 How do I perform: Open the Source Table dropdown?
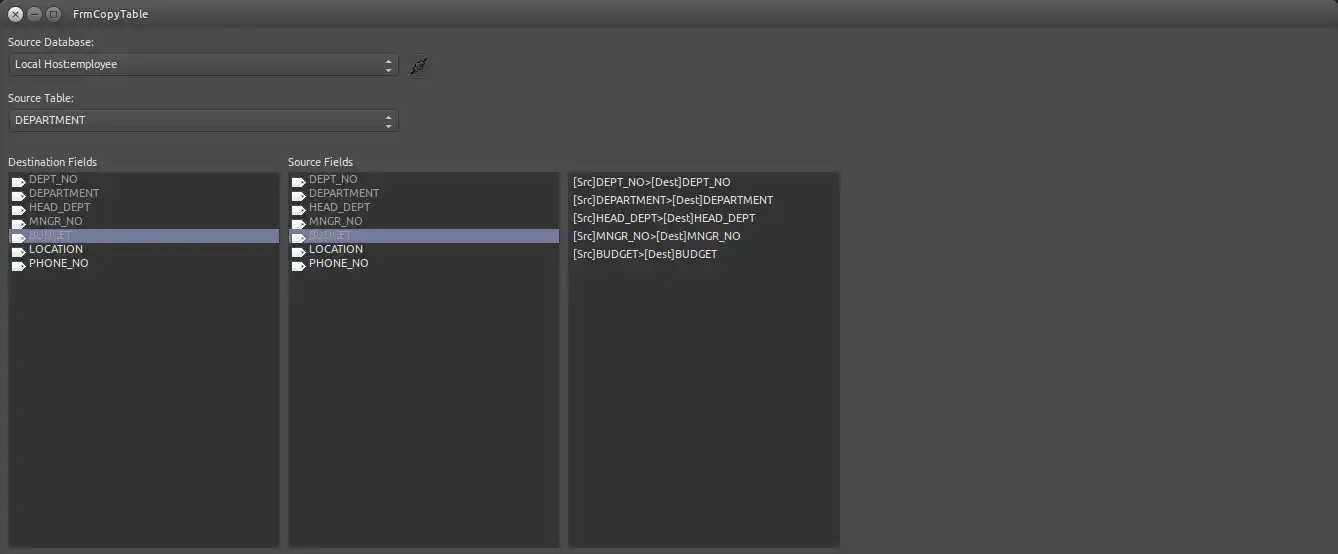203,121
